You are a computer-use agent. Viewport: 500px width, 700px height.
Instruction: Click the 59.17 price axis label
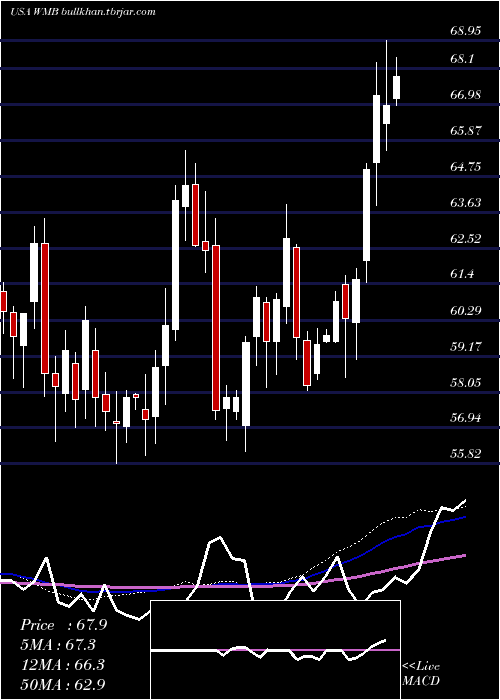click(x=466, y=346)
